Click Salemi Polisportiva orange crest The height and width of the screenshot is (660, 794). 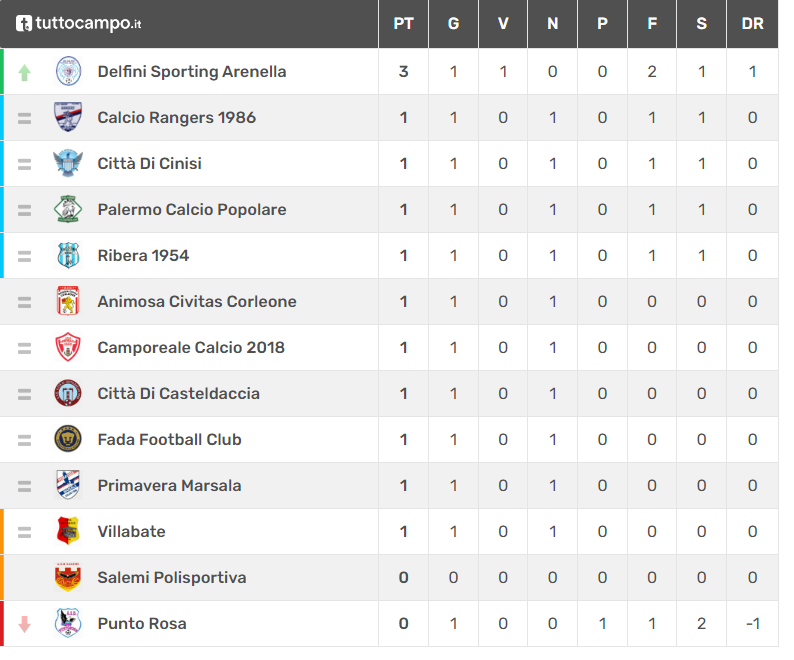coord(68,577)
